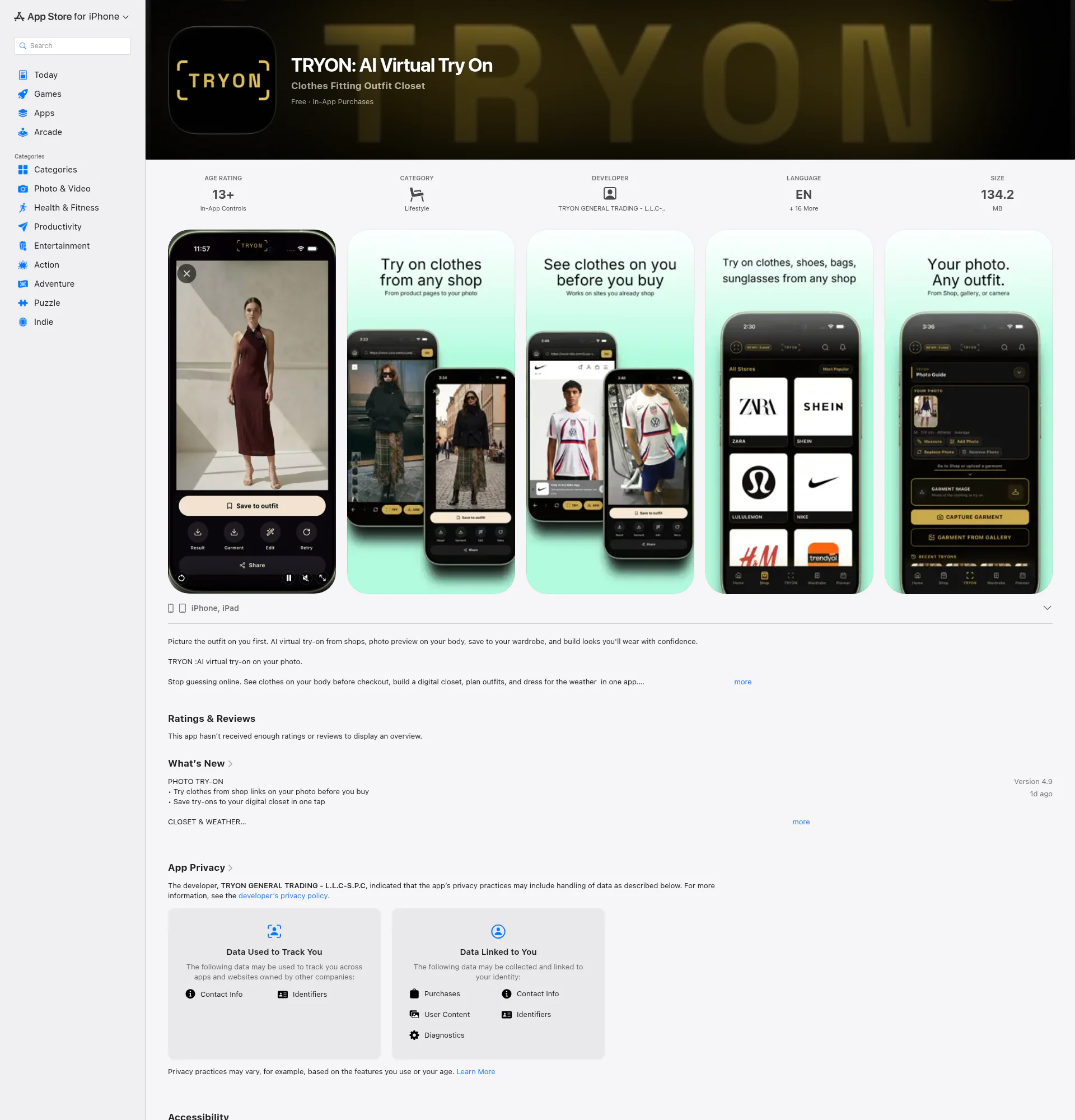This screenshot has height=1120, width=1075.
Task: Open the Indie category icon
Action: (23, 323)
